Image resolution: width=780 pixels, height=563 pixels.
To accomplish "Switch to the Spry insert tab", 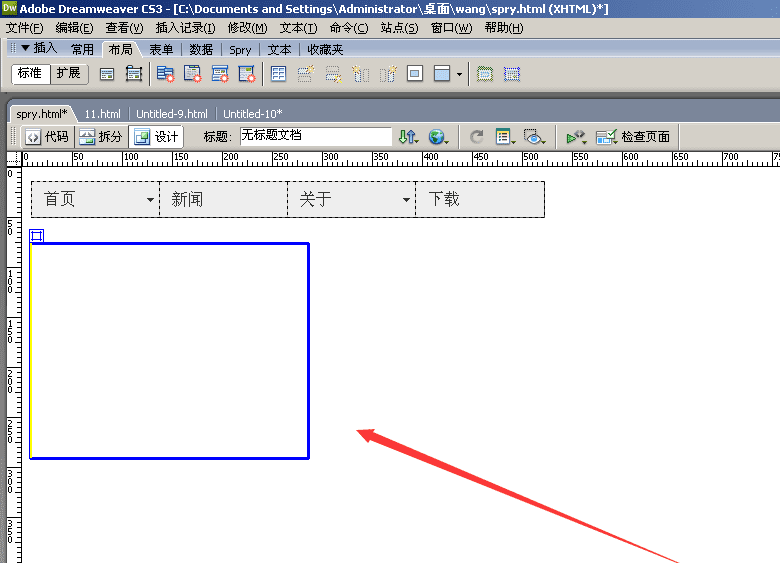I will point(240,50).
